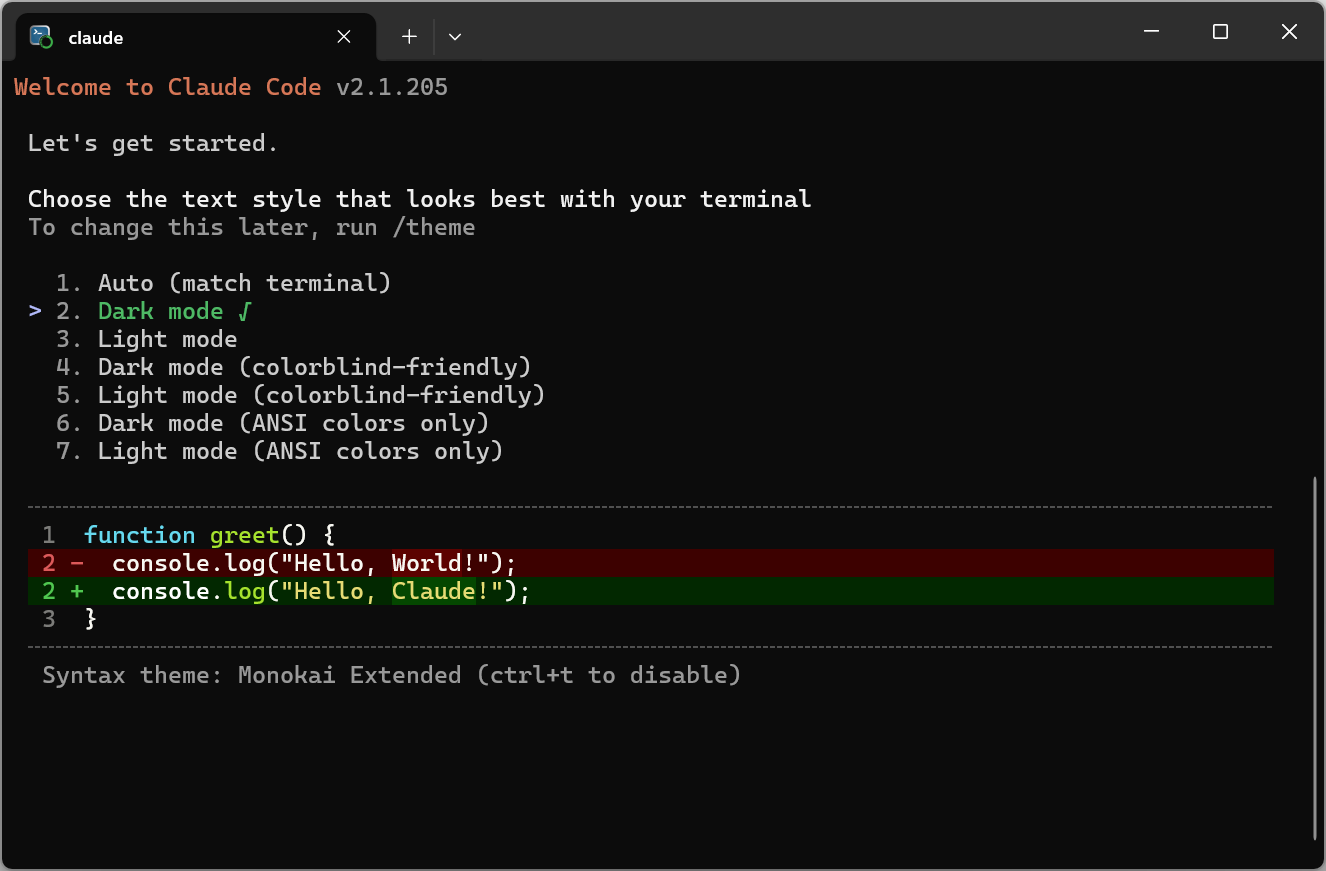Click the closing brace on line 3
This screenshot has height=871, width=1326.
(91, 619)
